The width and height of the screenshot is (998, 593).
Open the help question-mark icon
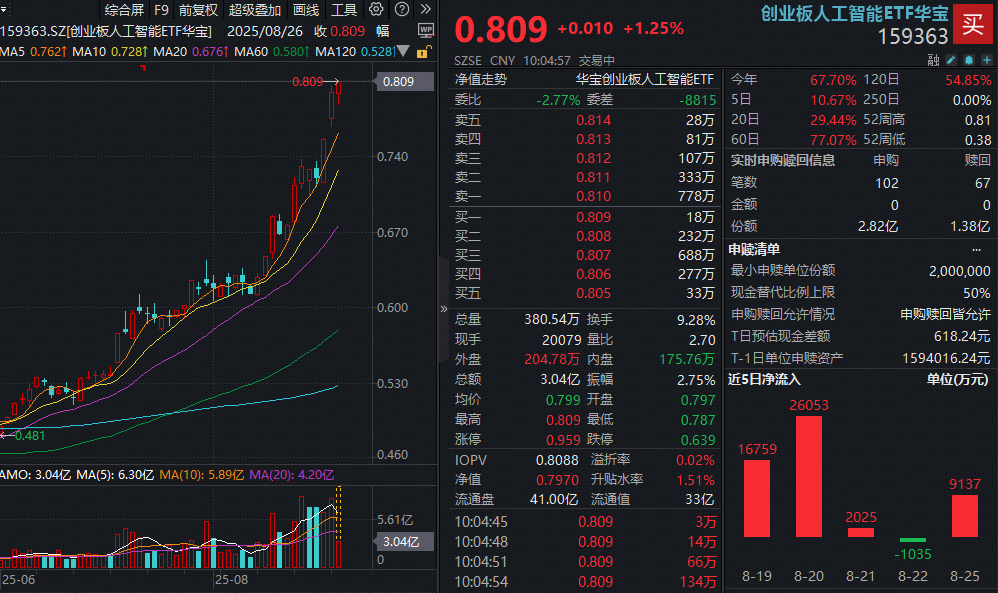click(x=401, y=9)
